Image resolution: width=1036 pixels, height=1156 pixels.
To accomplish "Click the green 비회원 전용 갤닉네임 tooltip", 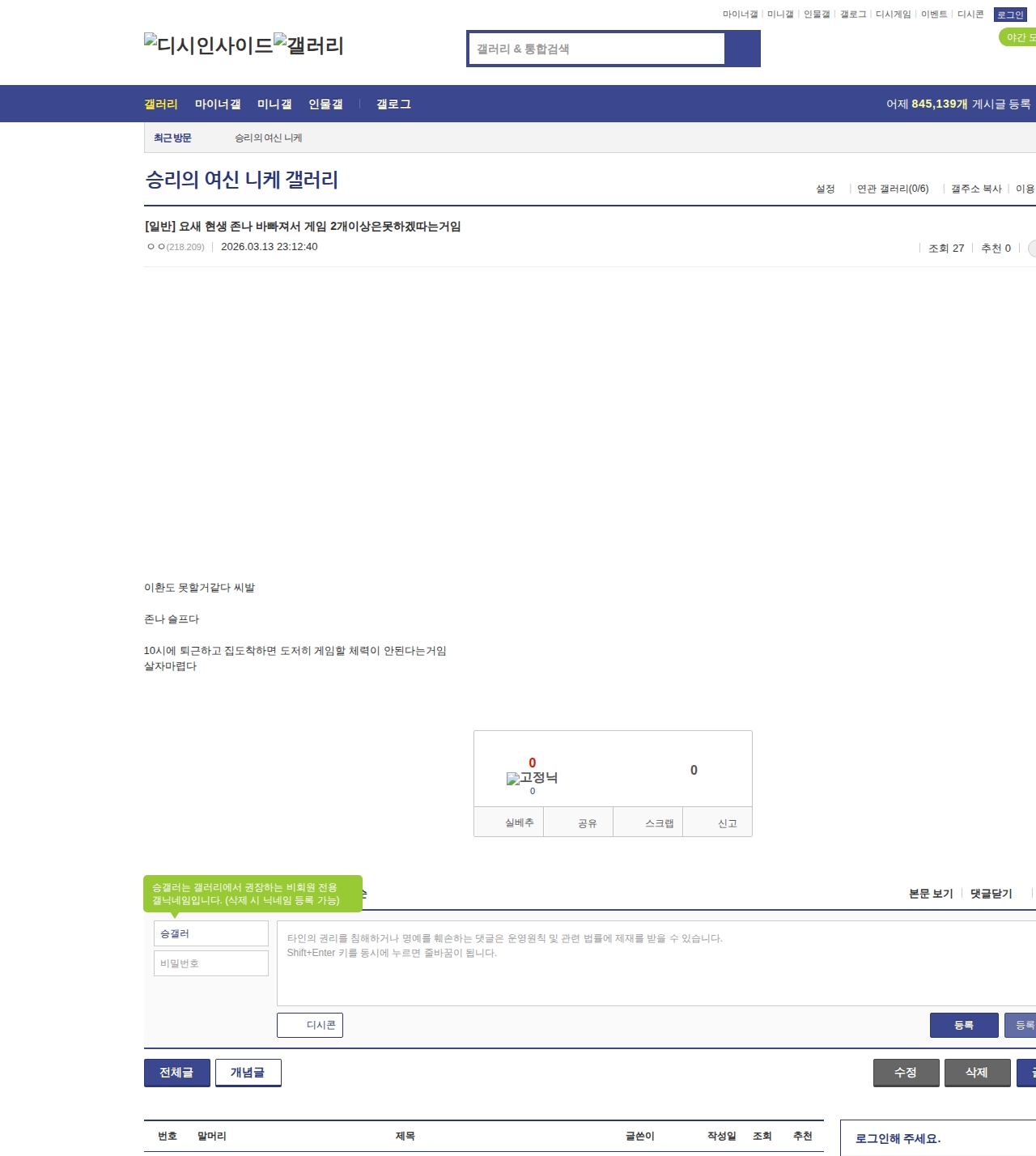I will (253, 894).
